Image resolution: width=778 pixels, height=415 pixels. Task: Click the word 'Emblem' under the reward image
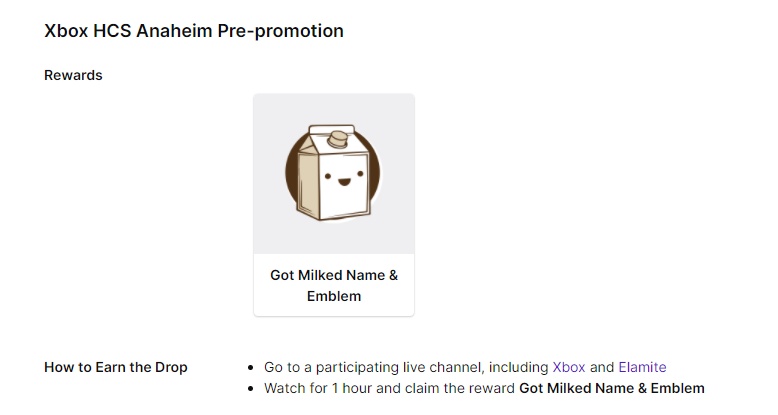(334, 296)
